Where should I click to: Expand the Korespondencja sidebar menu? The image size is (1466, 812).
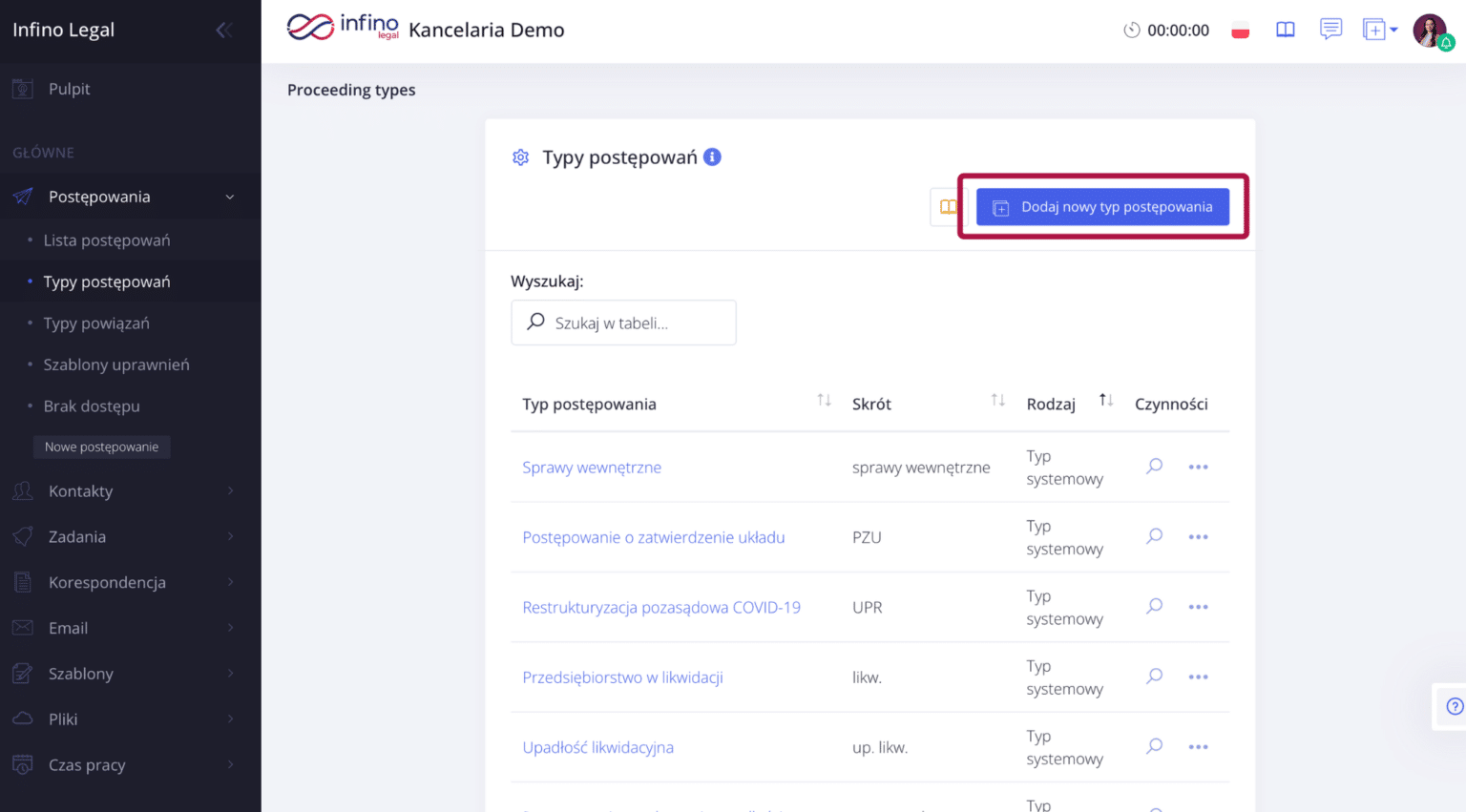[131, 582]
